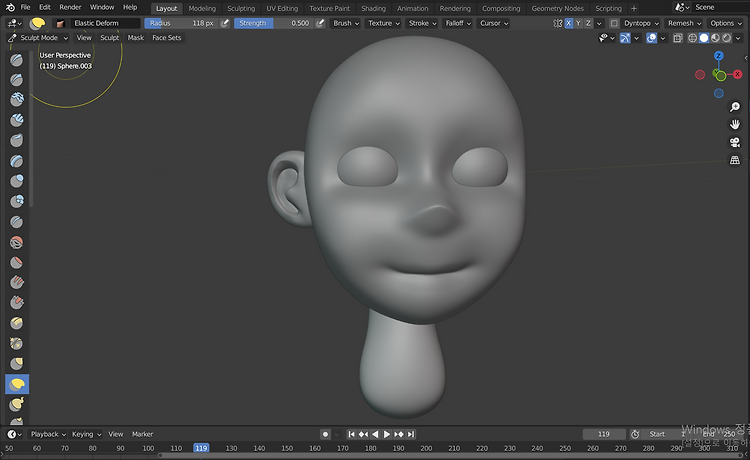Toggle X axis symmetry
The width and height of the screenshot is (750, 460).
[x=569, y=23]
